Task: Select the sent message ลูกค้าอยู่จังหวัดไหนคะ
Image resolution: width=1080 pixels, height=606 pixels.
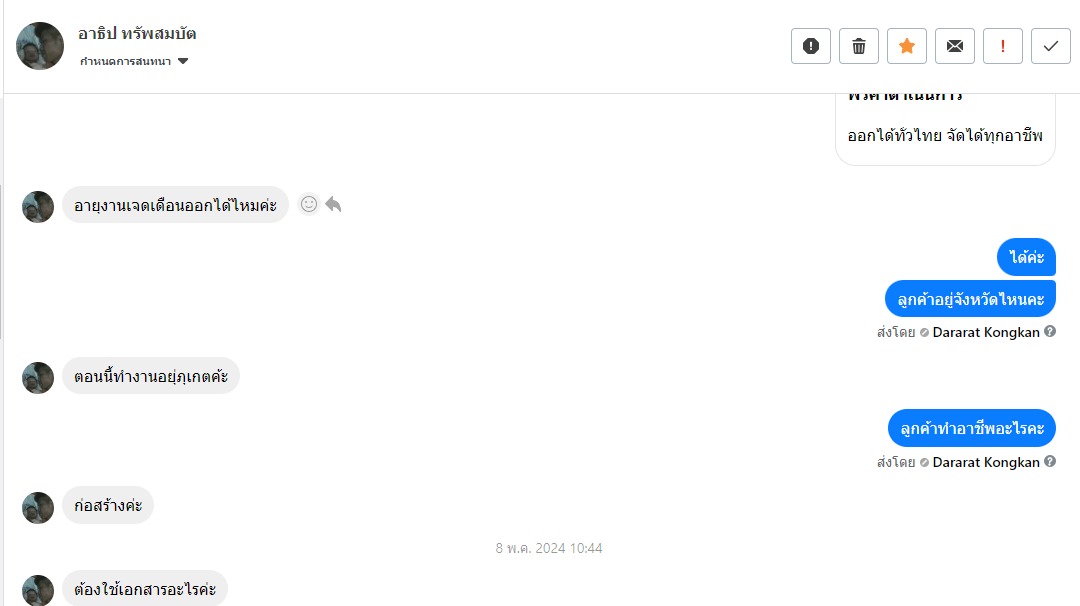Action: (970, 299)
